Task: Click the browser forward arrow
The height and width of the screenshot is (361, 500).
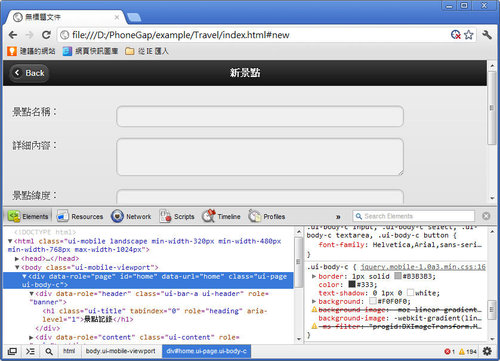Action: point(29,35)
